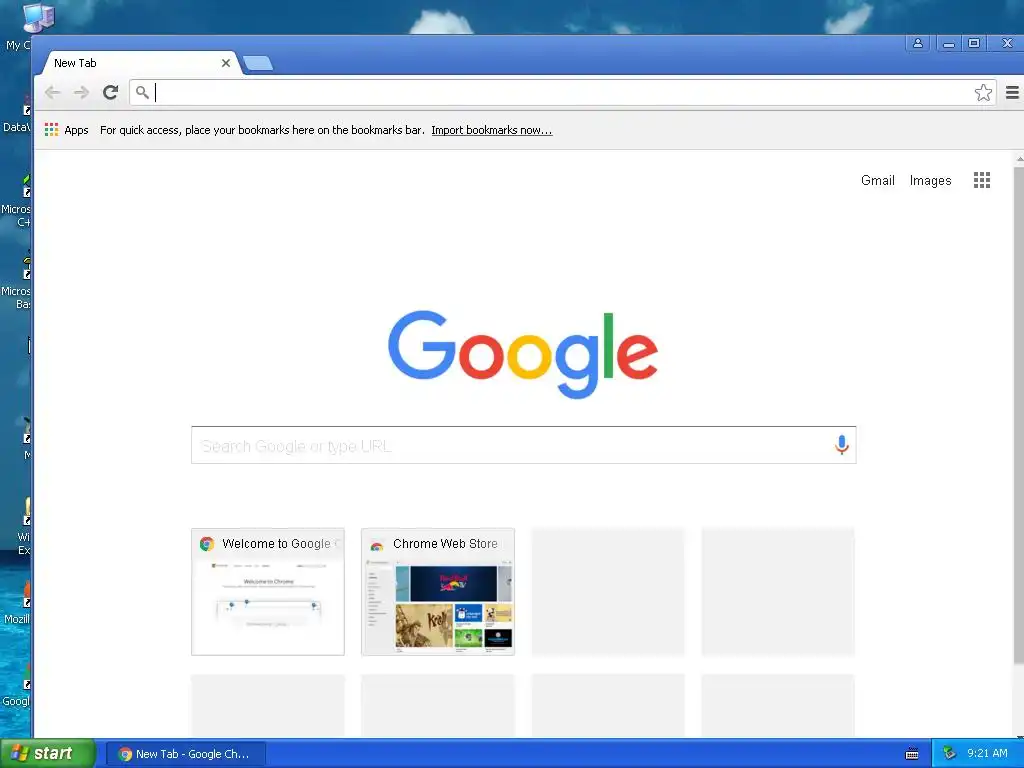The height and width of the screenshot is (768, 1024).
Task: Click the Google search box
Action: [523, 445]
